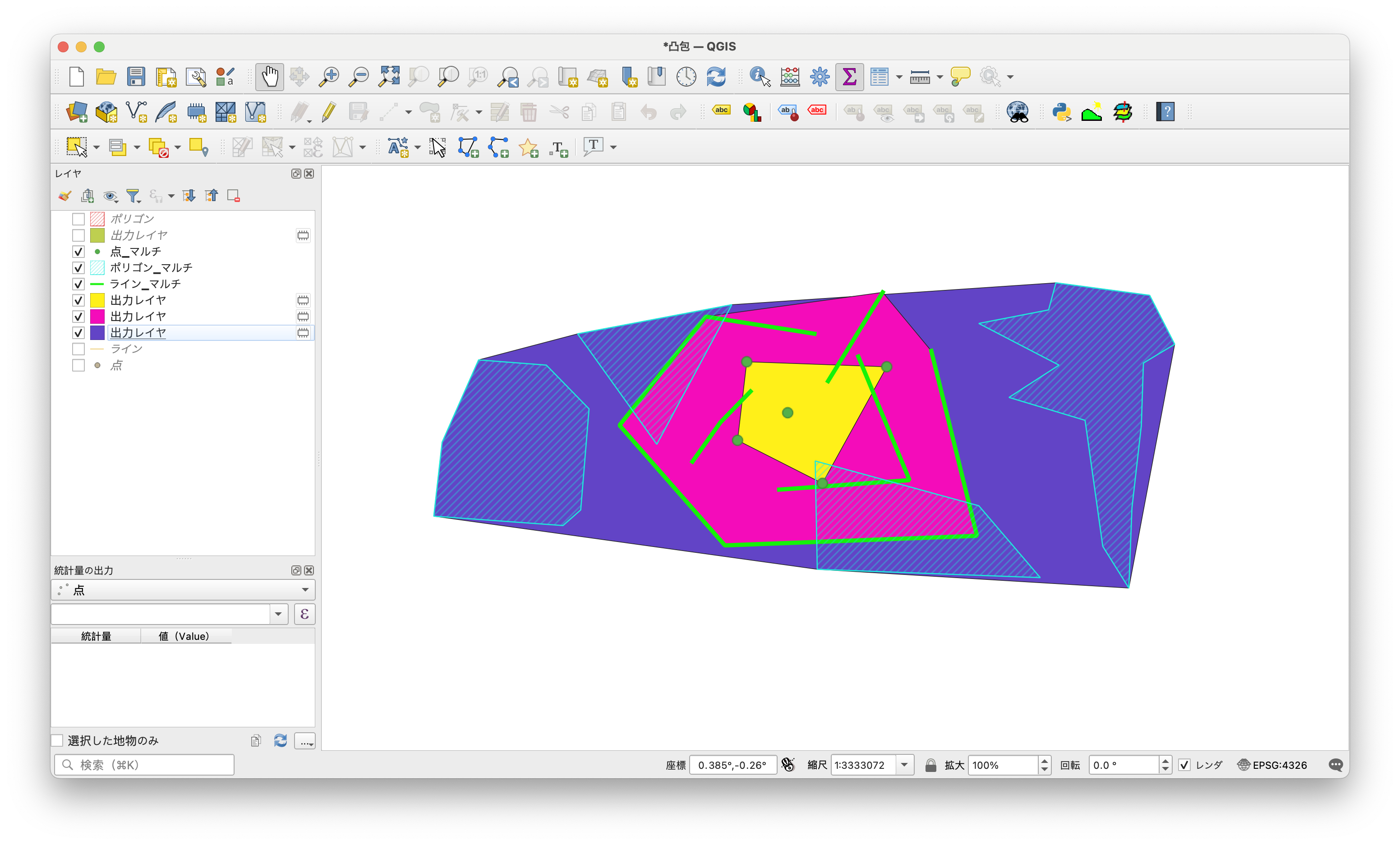Hide the ポリゴン_マルチ layer
Viewport: 1400px width, 845px height.
click(x=78, y=267)
